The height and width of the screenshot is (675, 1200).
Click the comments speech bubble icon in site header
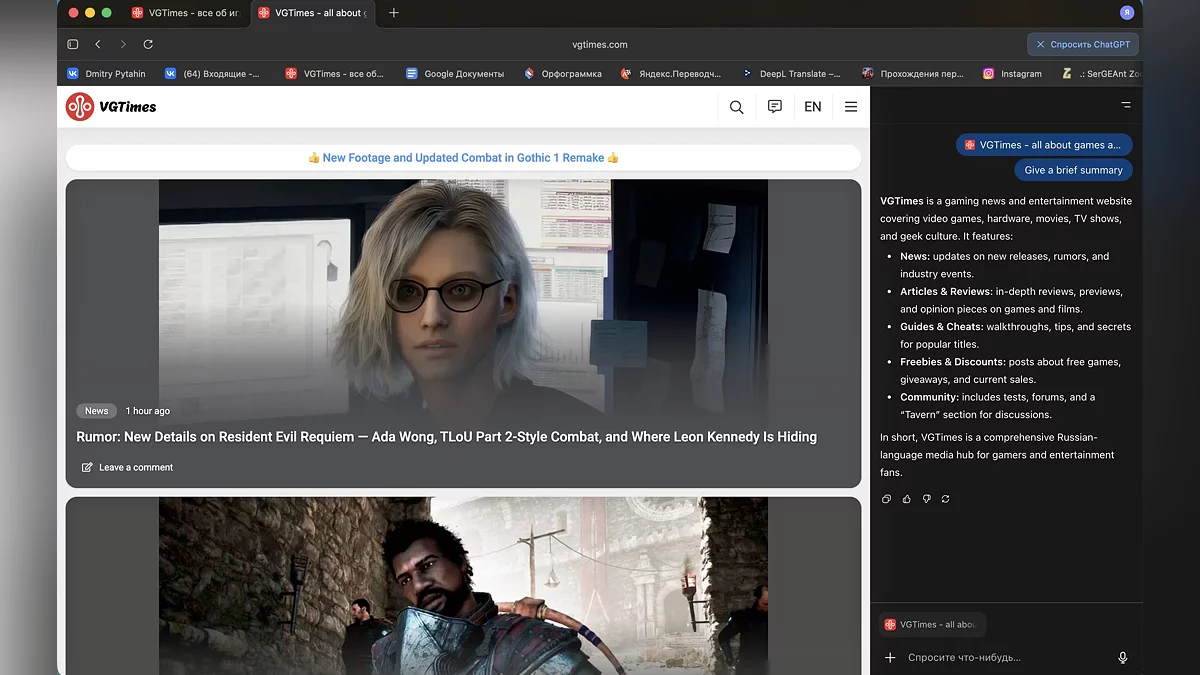click(774, 107)
